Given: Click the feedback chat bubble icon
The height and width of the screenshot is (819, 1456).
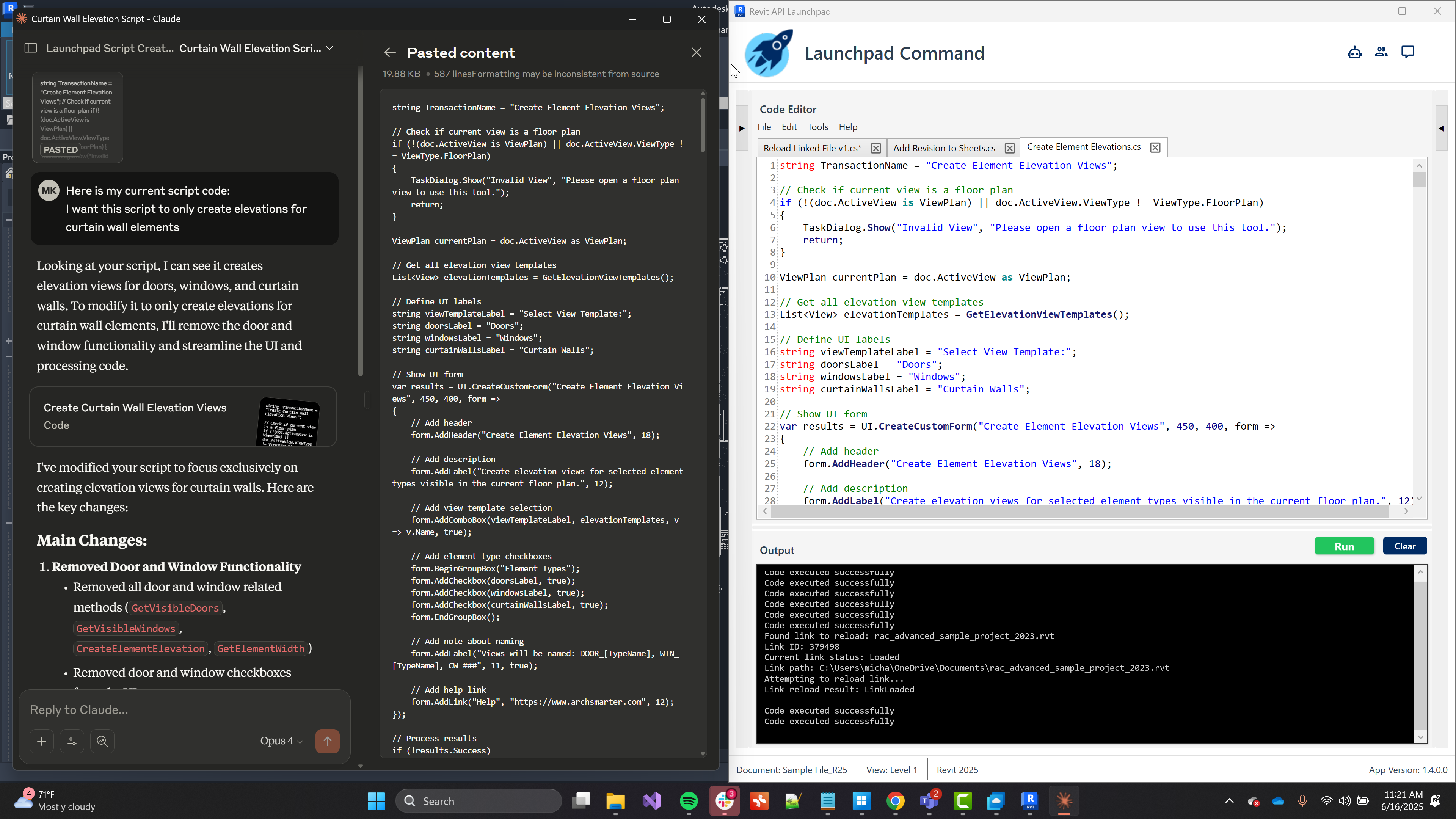Looking at the screenshot, I should 1407,52.
